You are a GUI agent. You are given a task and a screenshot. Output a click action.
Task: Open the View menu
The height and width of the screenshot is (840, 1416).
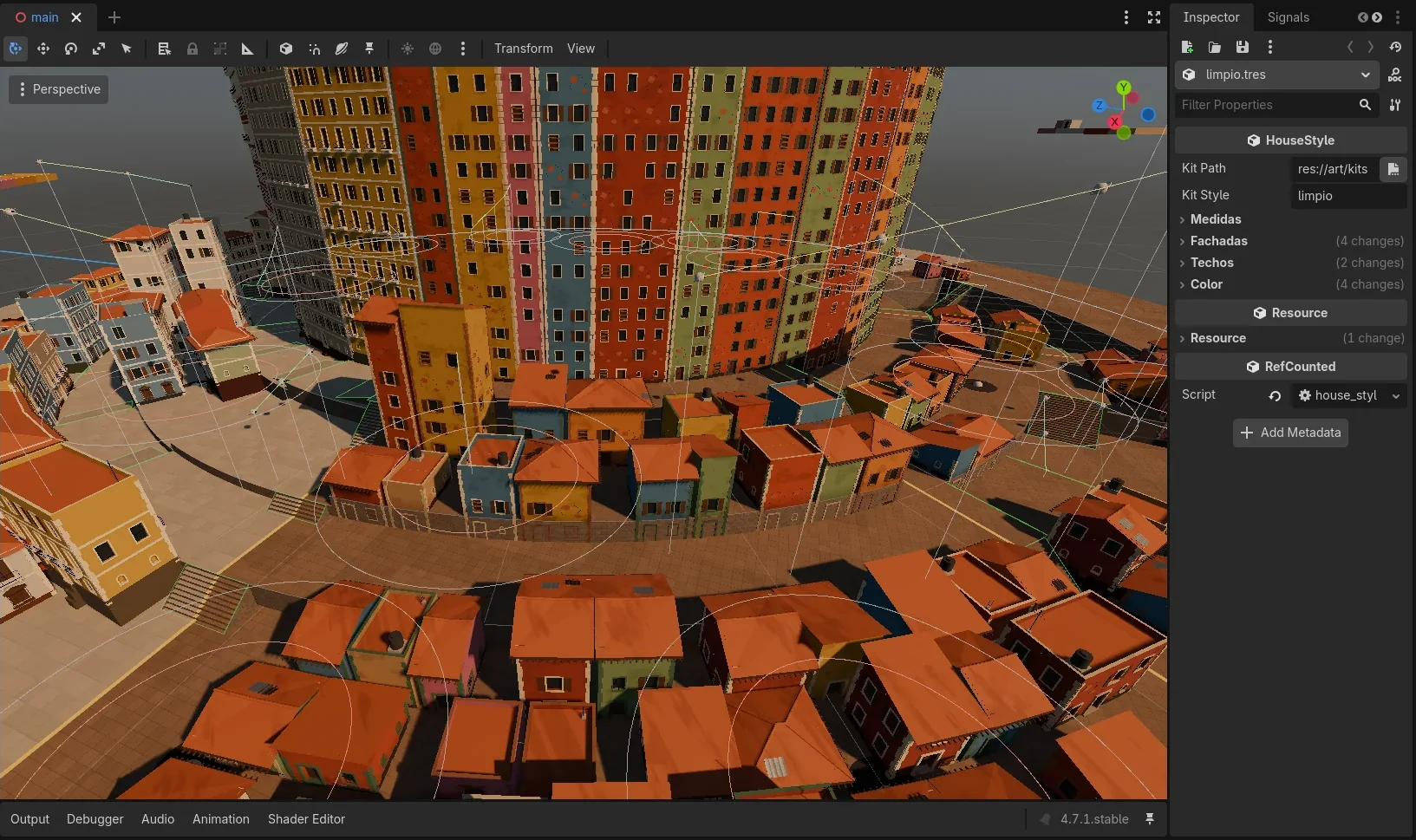pyautogui.click(x=581, y=49)
